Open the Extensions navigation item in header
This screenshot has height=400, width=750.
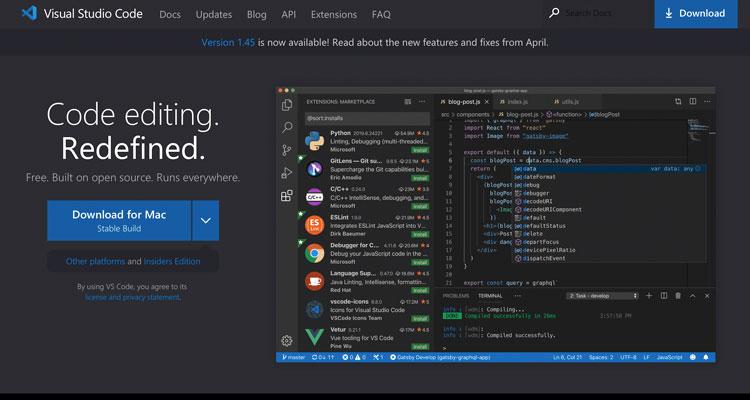pyautogui.click(x=333, y=14)
